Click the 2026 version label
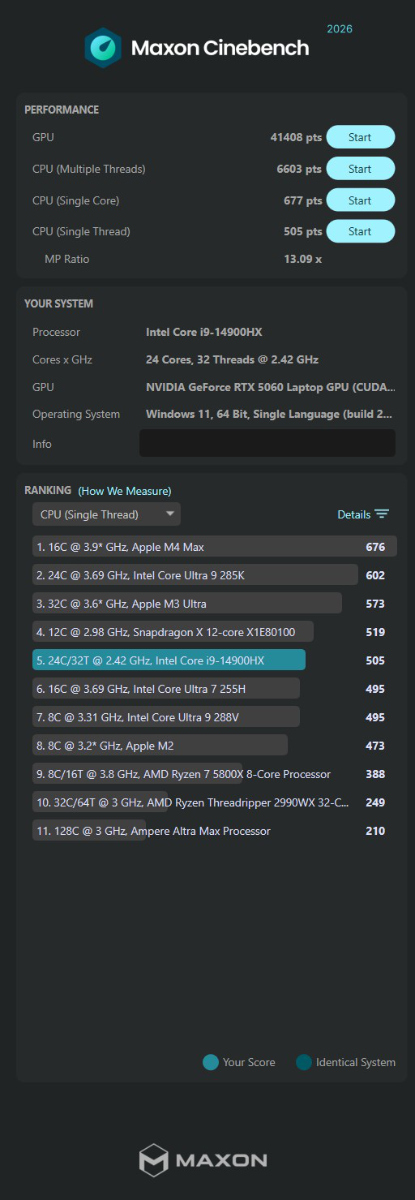 [x=339, y=29]
